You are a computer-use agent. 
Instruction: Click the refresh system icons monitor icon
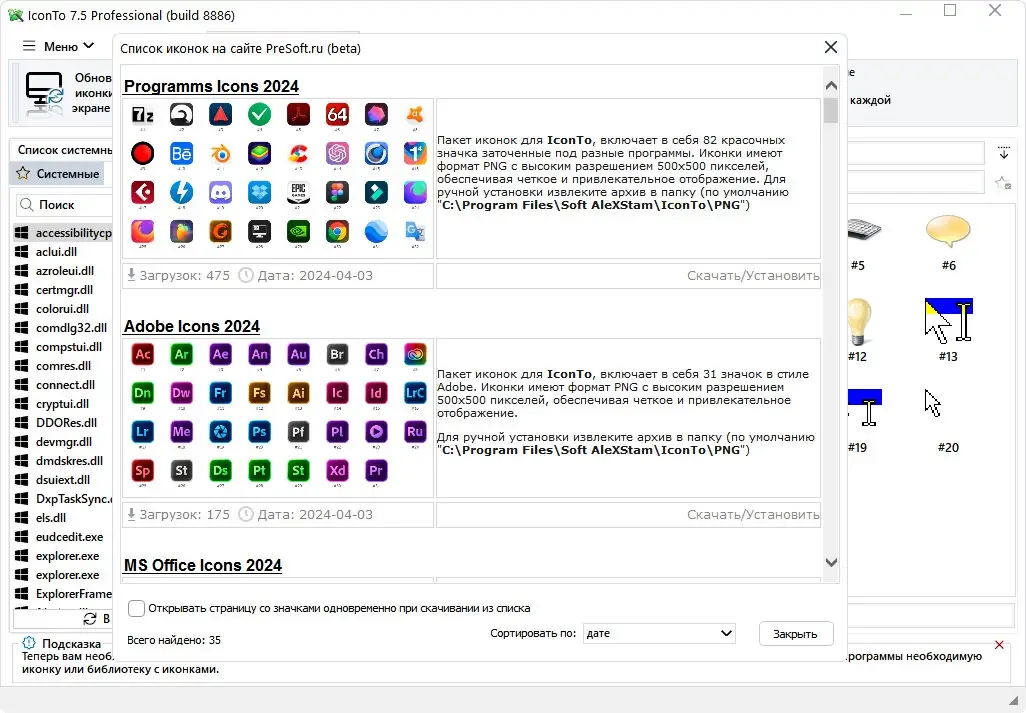[x=44, y=94]
